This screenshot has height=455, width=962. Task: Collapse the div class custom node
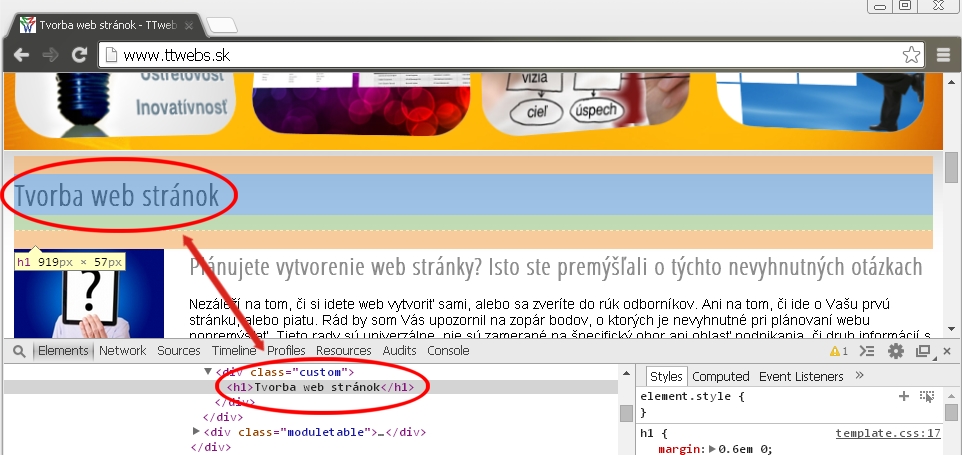[208, 372]
